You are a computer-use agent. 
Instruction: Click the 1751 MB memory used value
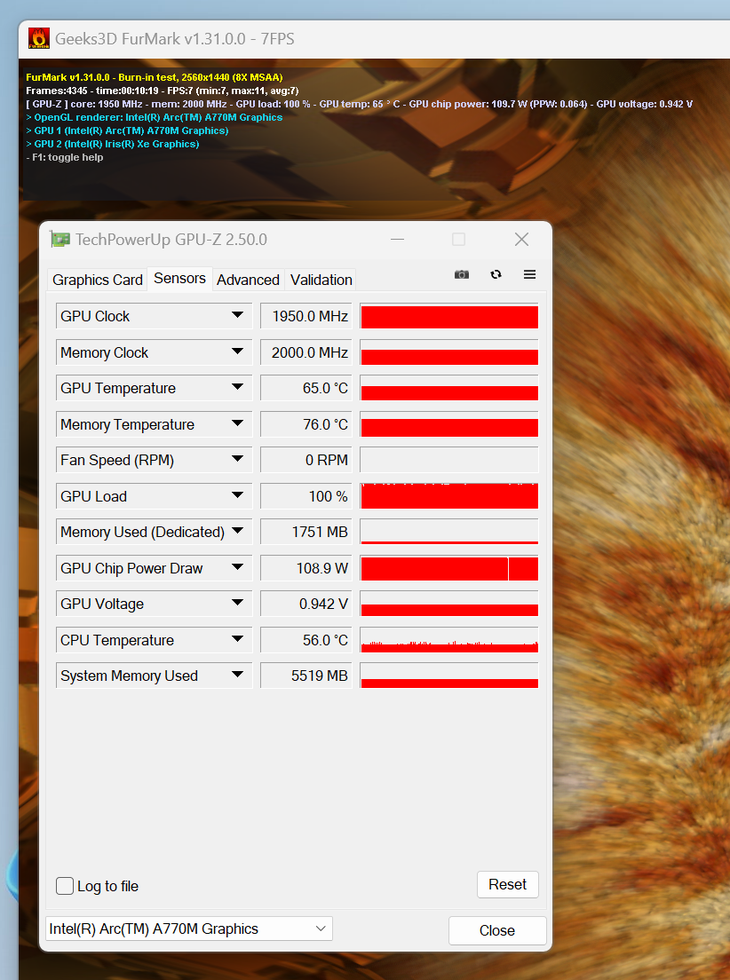306,532
